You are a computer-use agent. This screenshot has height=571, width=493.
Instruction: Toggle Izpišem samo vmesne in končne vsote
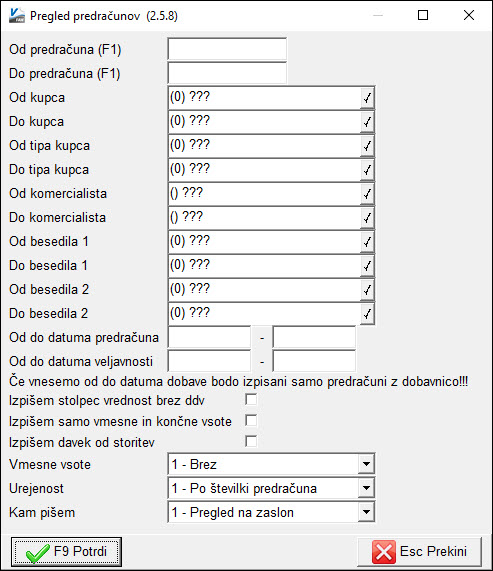click(251, 420)
